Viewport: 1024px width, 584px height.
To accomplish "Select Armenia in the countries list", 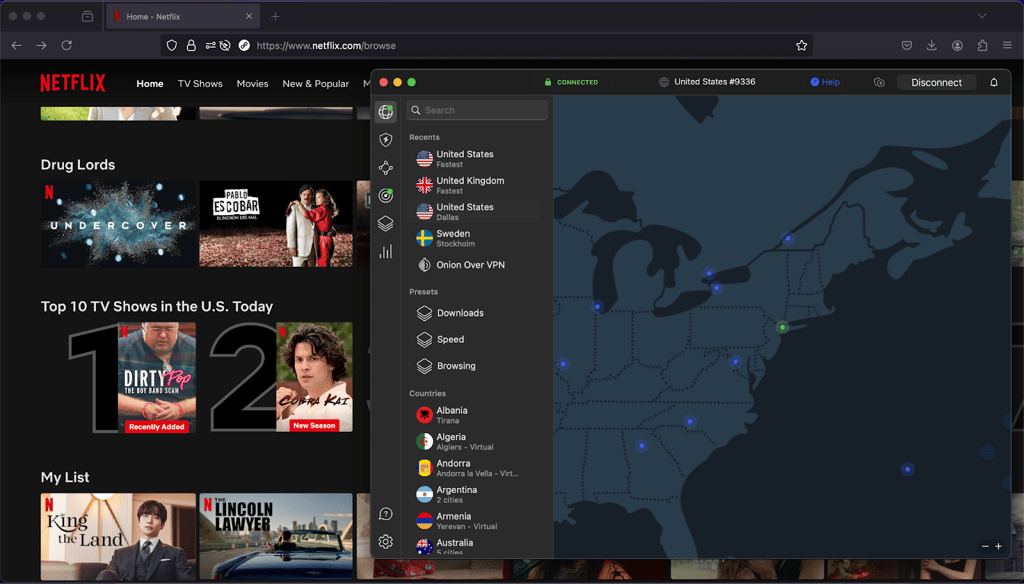I will click(x=474, y=521).
